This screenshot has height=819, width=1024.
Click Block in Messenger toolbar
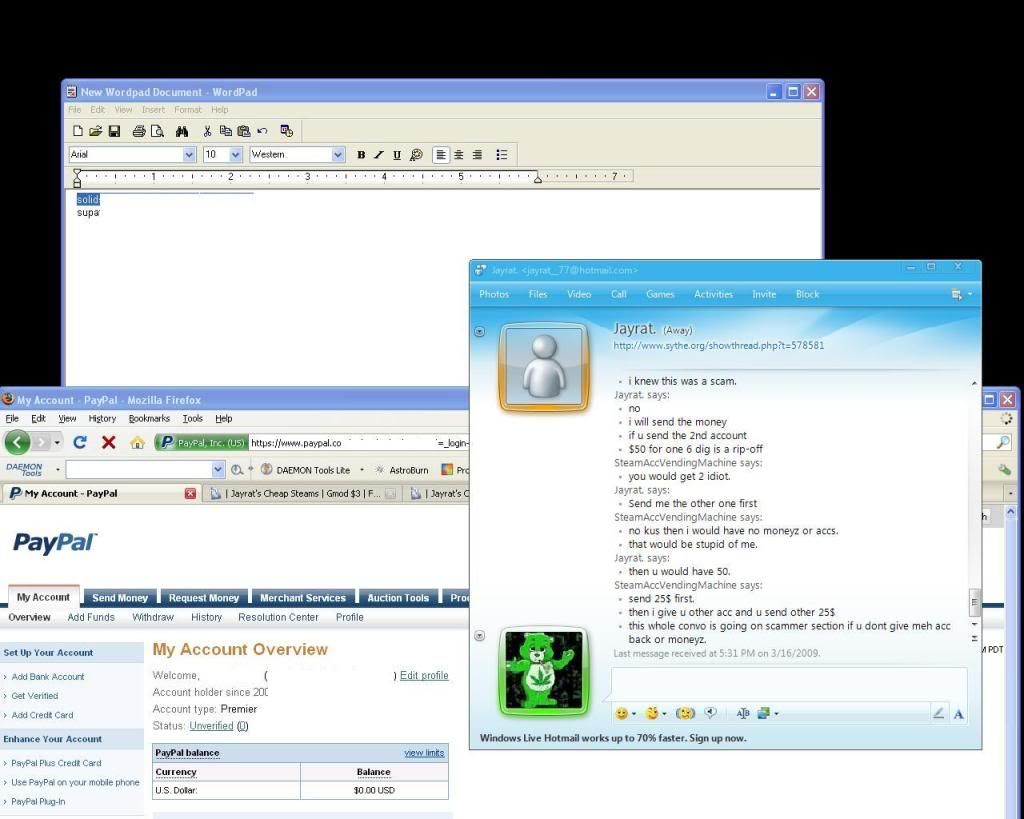(x=807, y=295)
